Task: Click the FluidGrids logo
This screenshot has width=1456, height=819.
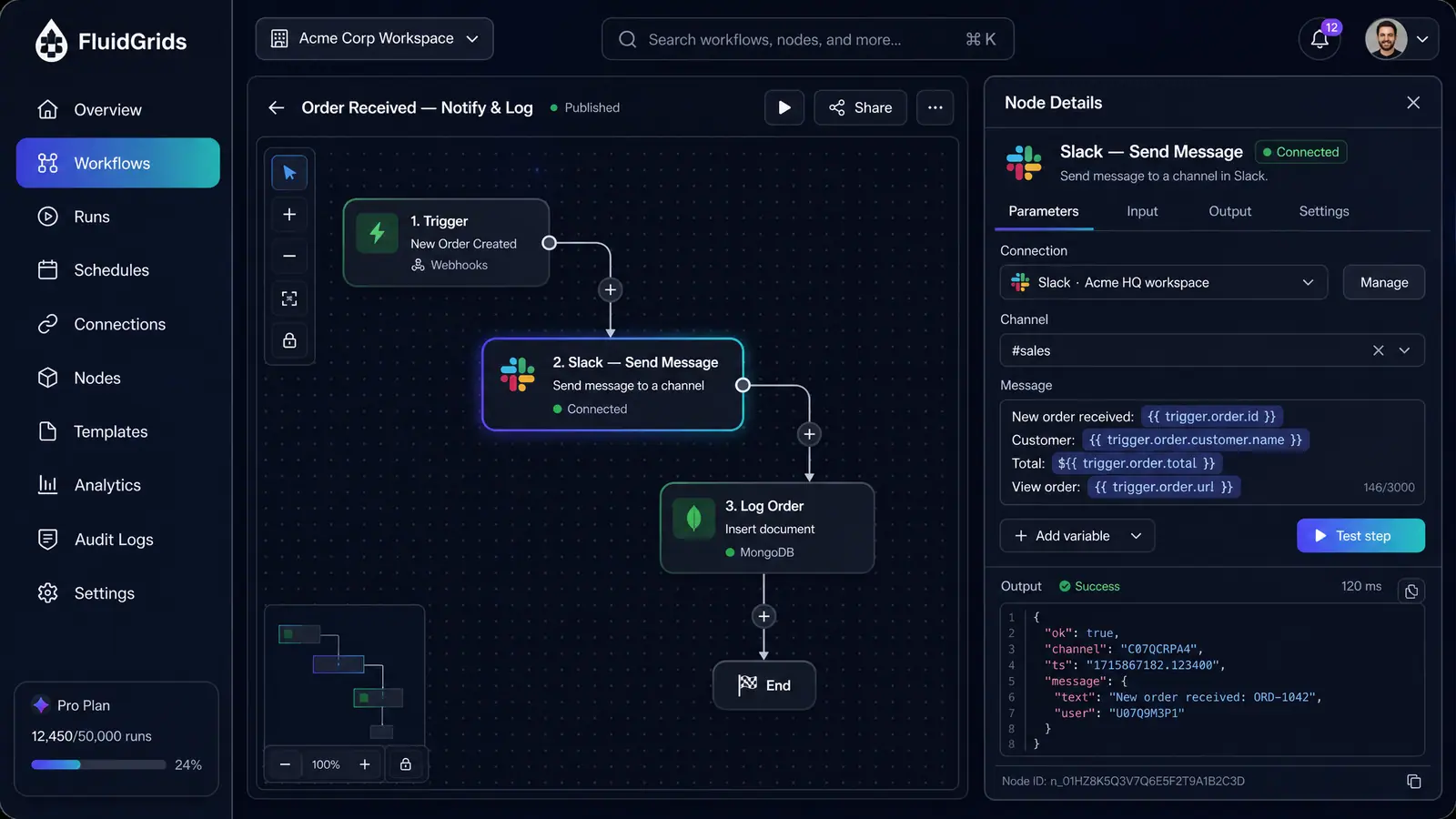Action: tap(110, 41)
